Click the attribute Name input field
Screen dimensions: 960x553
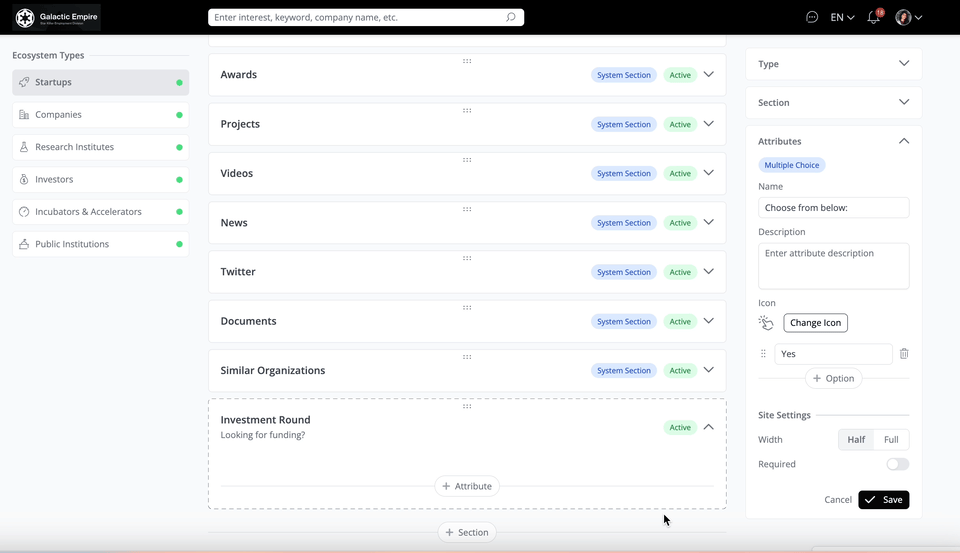click(x=833, y=208)
